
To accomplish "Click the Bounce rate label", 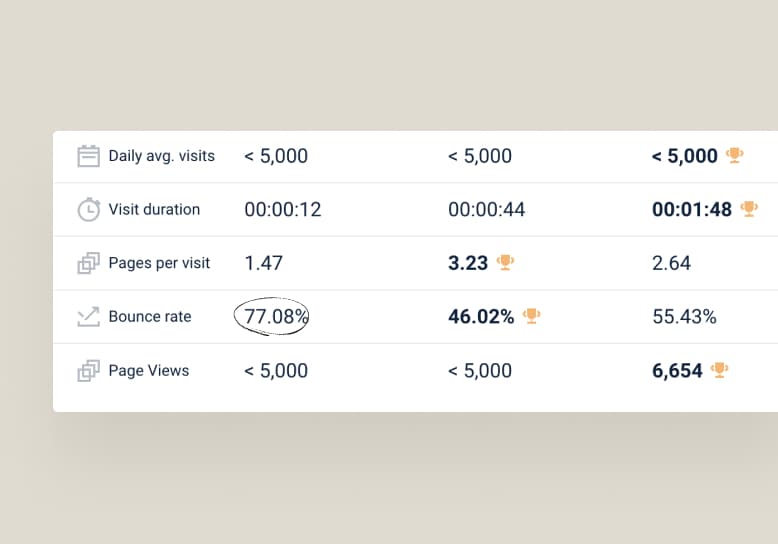I will (x=150, y=317).
